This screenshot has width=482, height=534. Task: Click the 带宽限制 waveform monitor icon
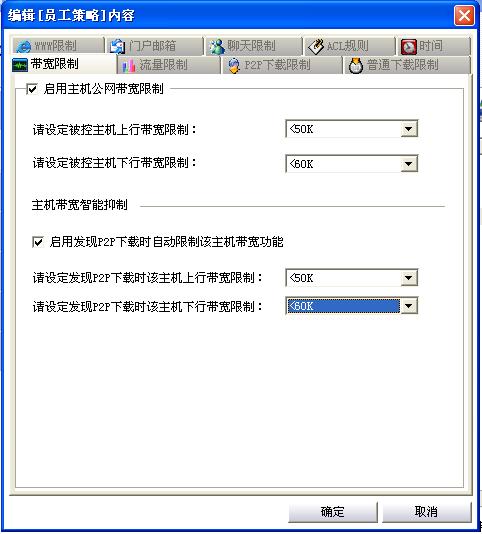20,65
